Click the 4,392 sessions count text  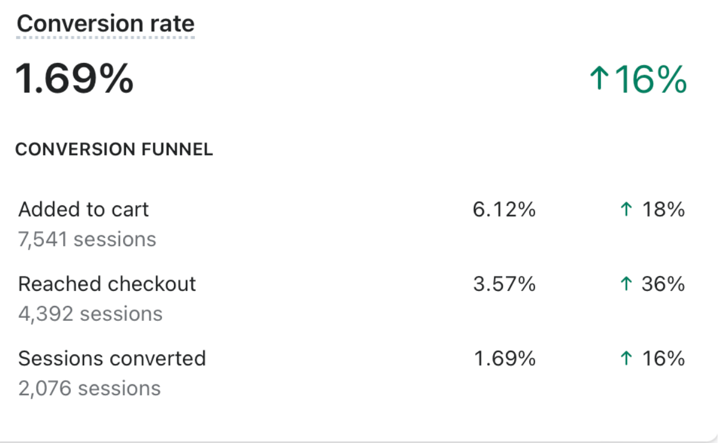pyautogui.click(x=90, y=314)
